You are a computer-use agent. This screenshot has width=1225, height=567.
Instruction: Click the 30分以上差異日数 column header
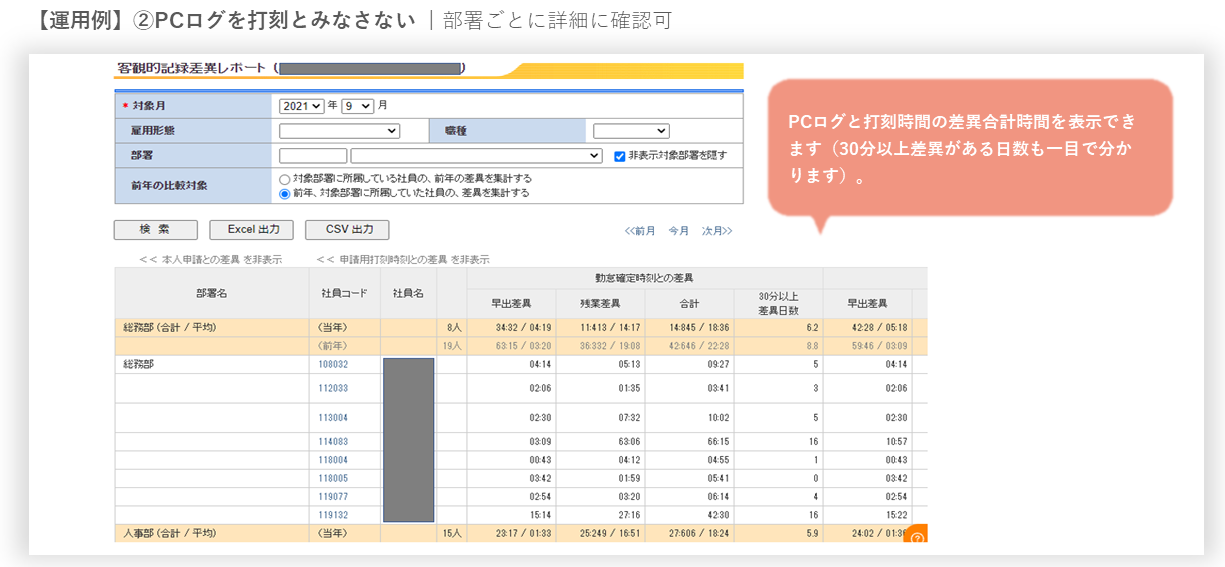pyautogui.click(x=778, y=303)
